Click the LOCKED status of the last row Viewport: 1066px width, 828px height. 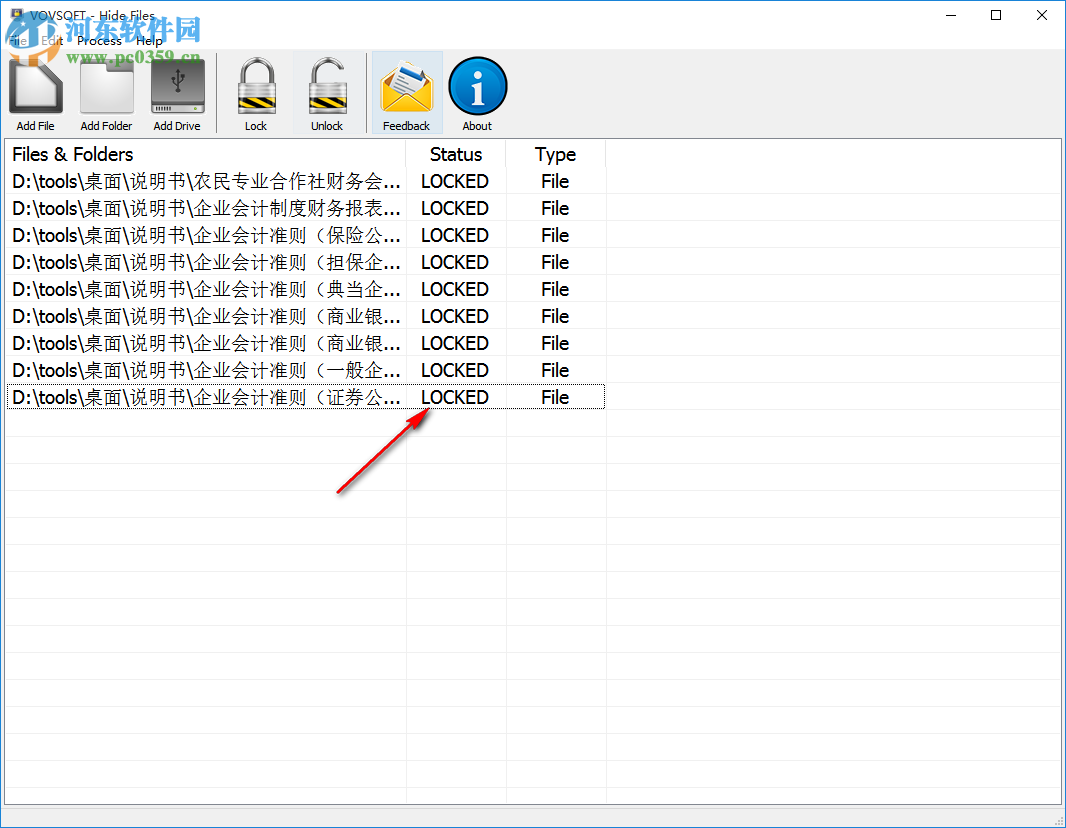pos(455,397)
